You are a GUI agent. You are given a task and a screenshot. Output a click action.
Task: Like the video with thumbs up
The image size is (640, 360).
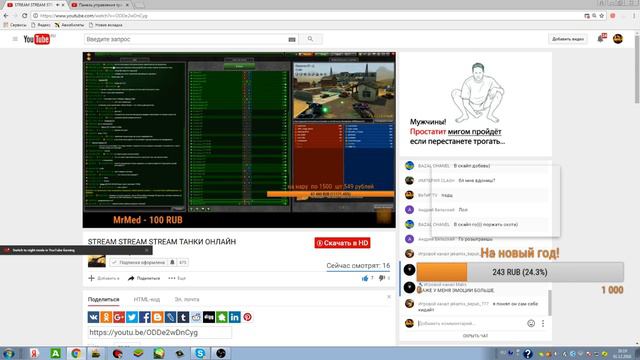click(x=365, y=278)
